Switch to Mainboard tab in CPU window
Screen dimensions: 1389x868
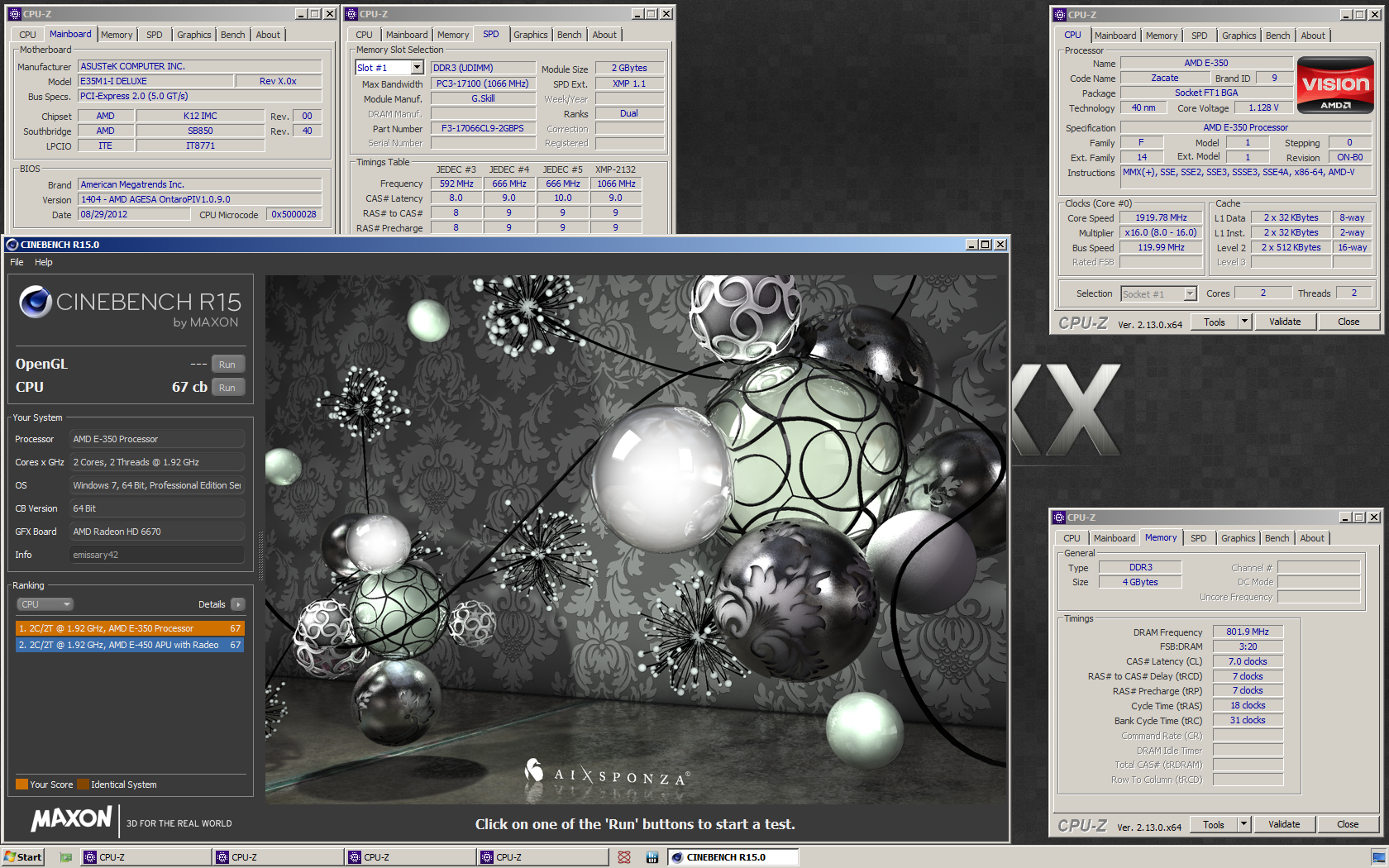(1115, 36)
